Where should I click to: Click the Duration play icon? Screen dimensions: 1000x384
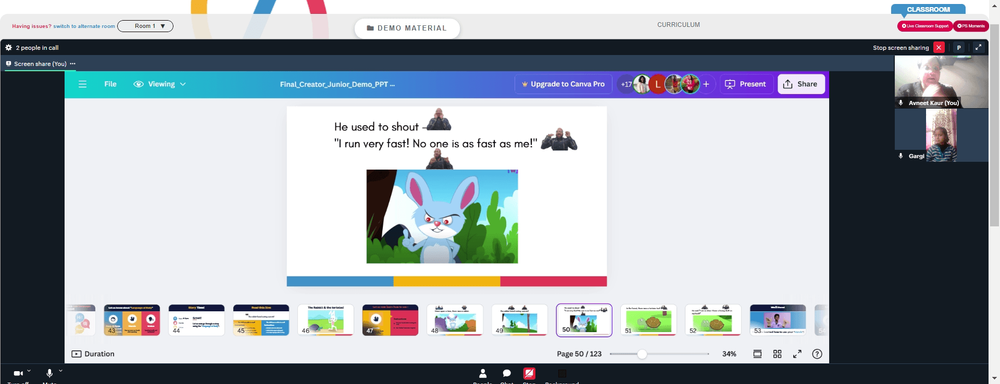(77, 354)
